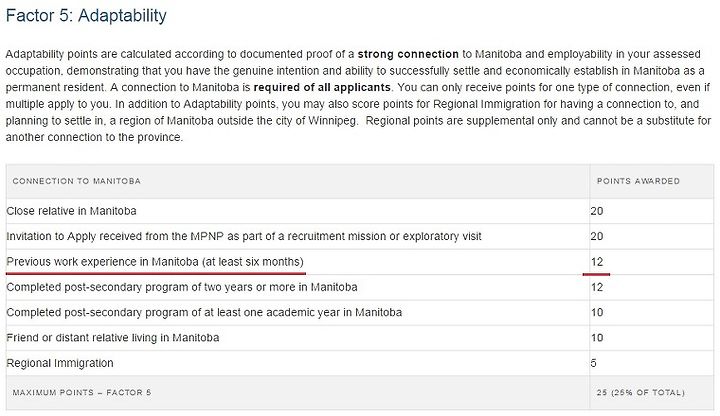This screenshot has width=720, height=416.
Task: Click the 10 points for one academic year program
Action: pyautogui.click(x=597, y=312)
